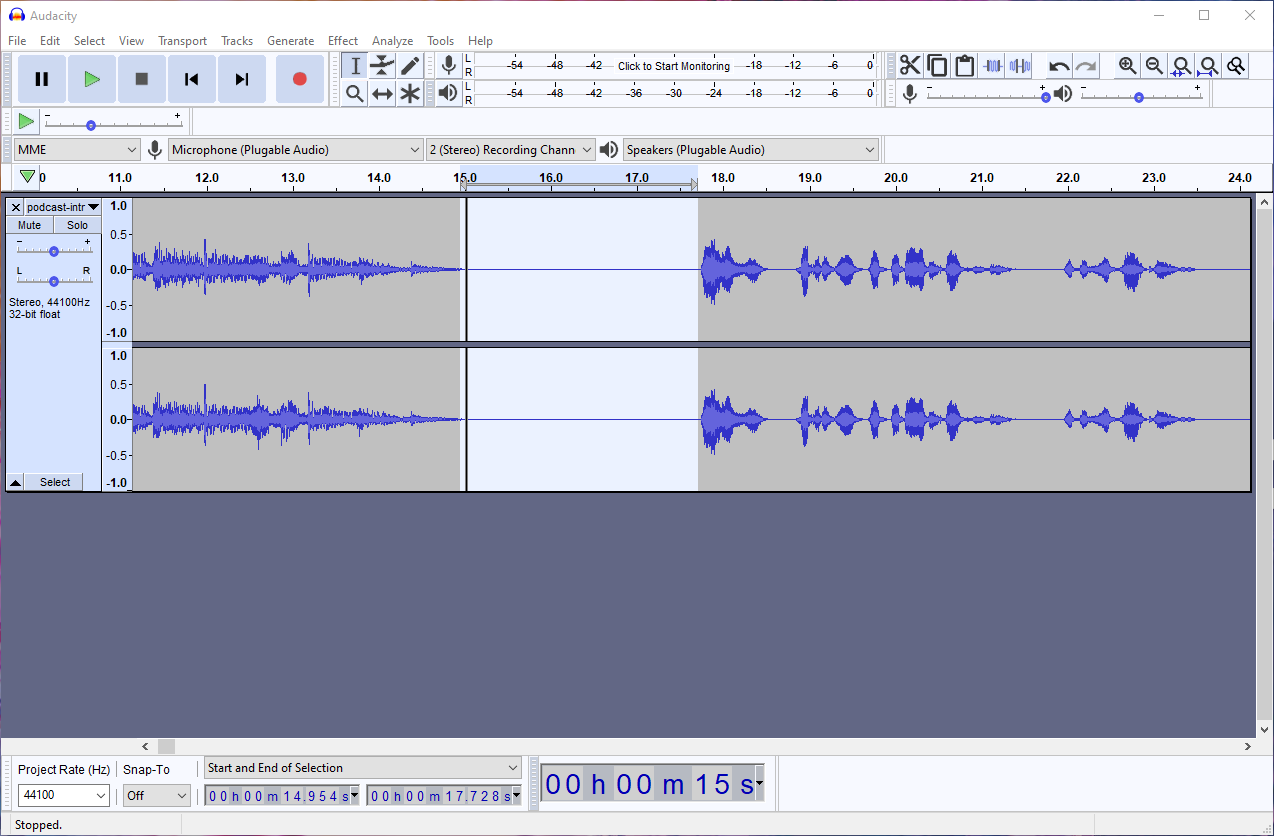1274x836 pixels.
Task: Skip to end of project
Action: pos(242,79)
